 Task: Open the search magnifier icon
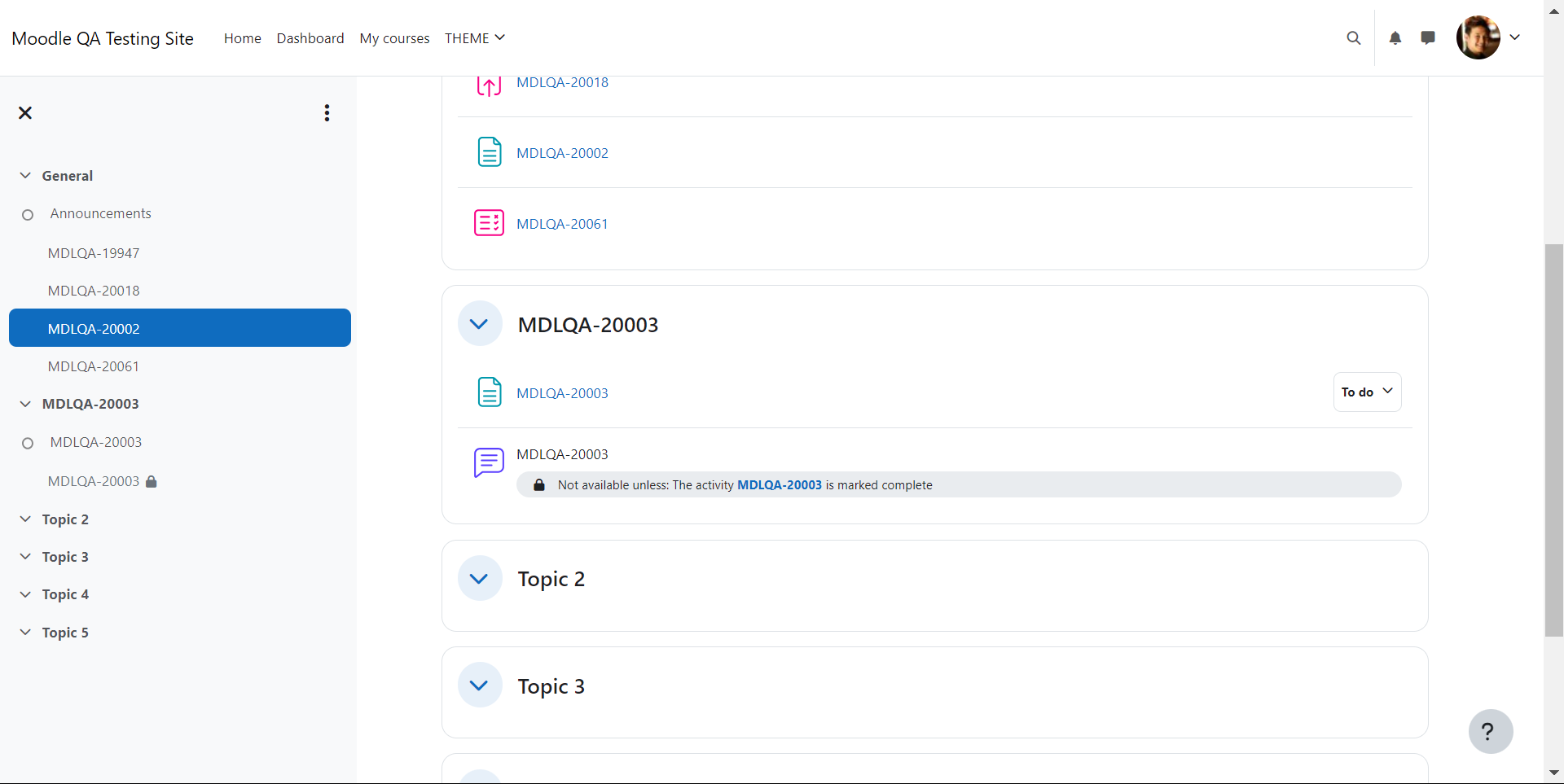(1354, 38)
